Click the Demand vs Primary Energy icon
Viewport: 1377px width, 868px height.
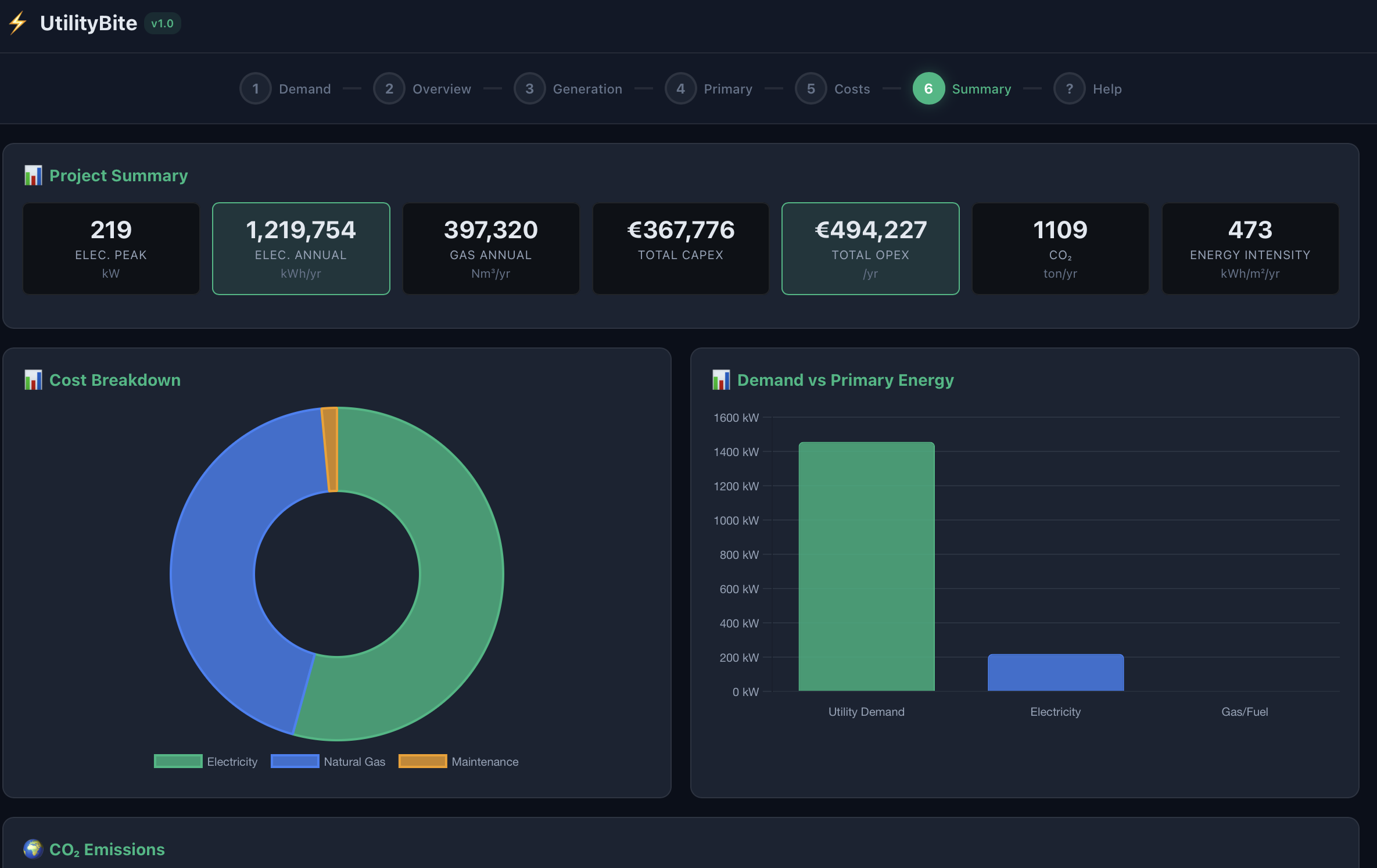721,380
